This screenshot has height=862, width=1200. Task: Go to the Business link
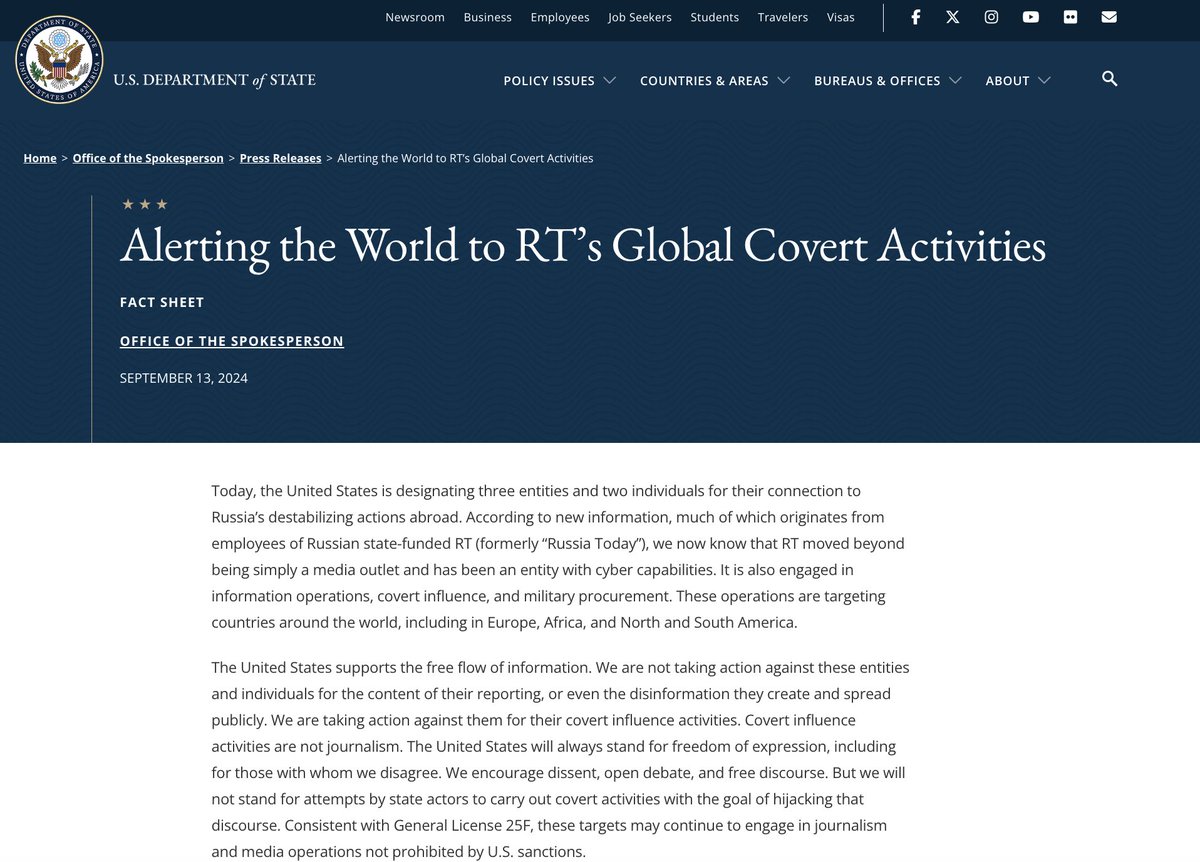pyautogui.click(x=488, y=17)
